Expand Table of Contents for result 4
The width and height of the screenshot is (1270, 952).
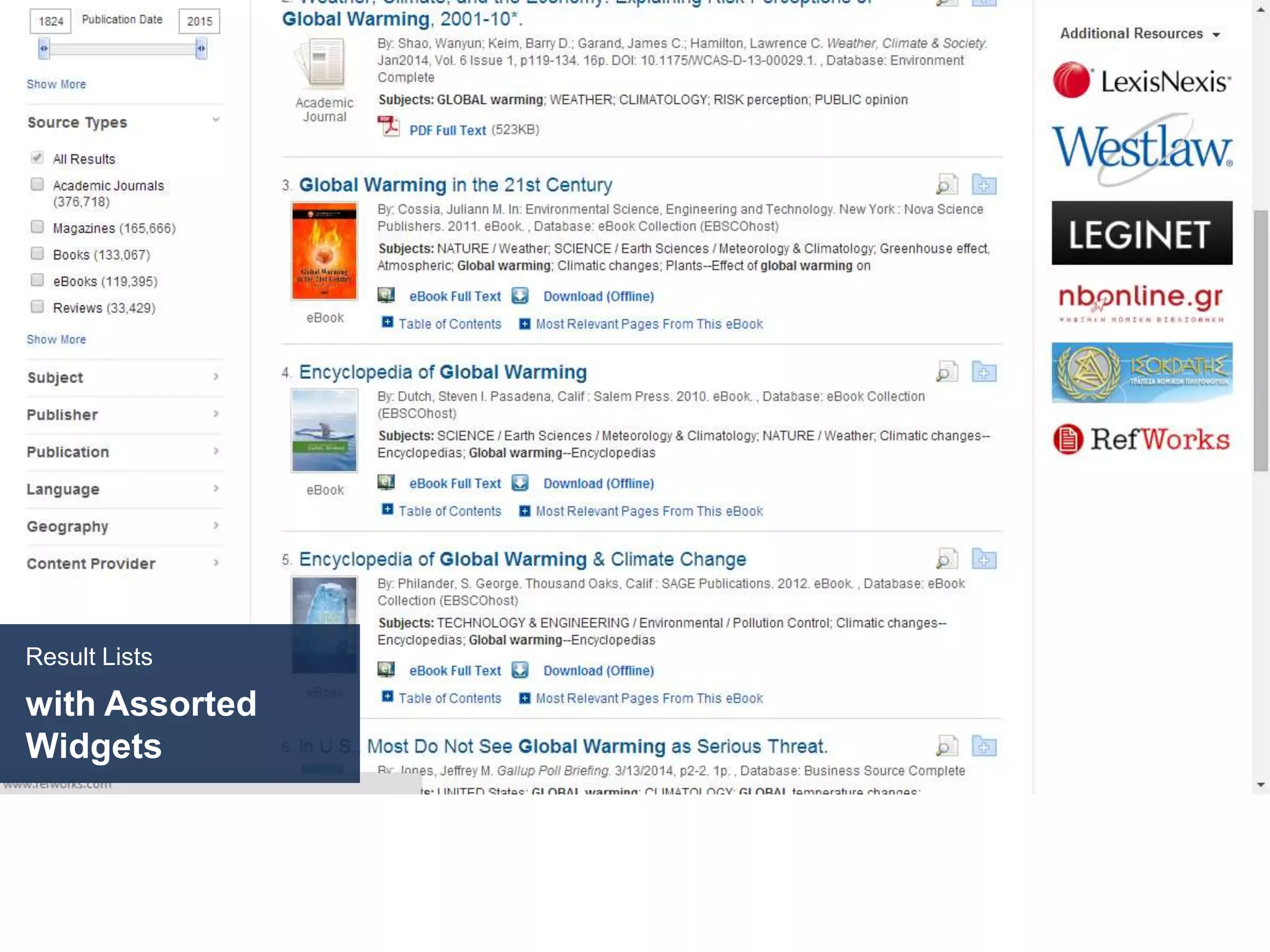(x=442, y=511)
